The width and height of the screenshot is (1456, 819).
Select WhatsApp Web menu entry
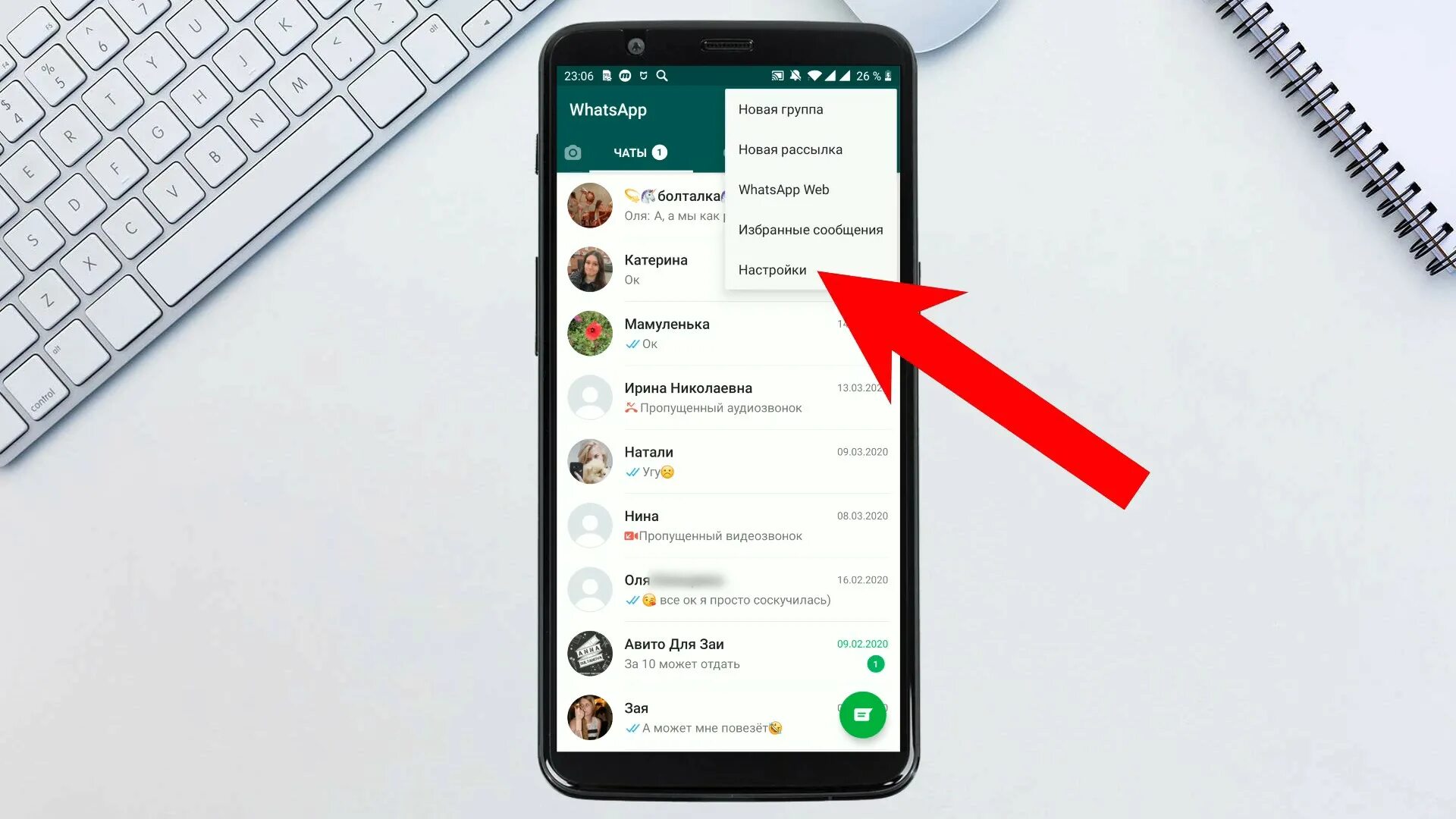point(784,189)
